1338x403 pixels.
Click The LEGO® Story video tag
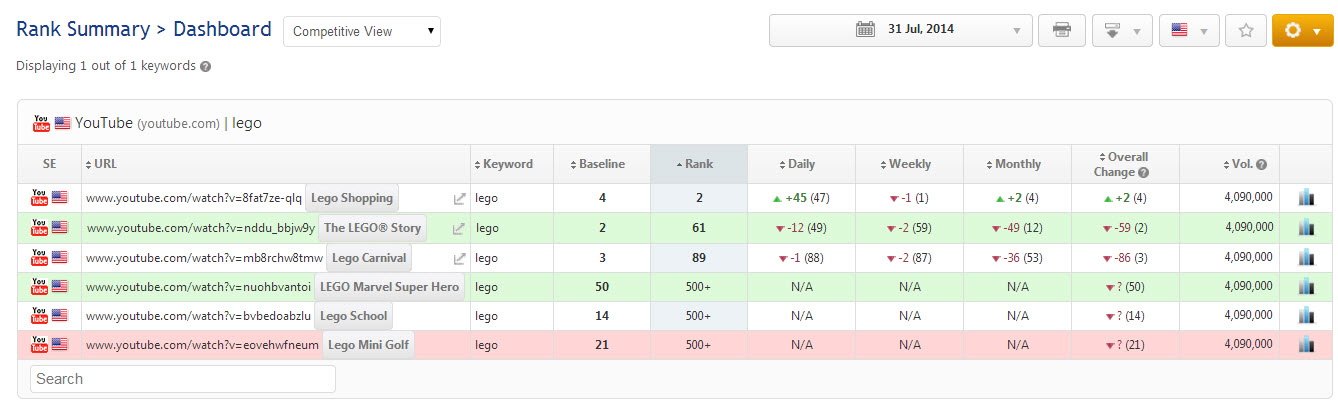click(372, 228)
